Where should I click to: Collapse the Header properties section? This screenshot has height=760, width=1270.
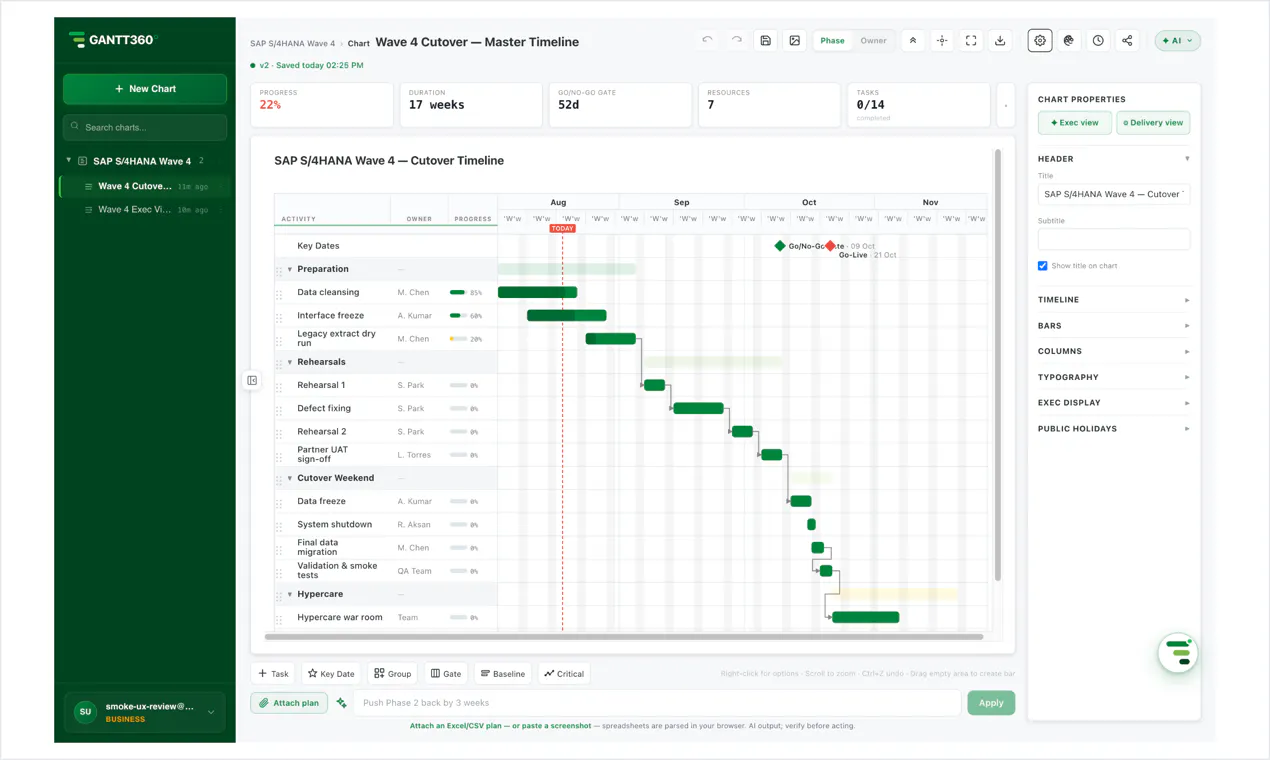click(1114, 159)
